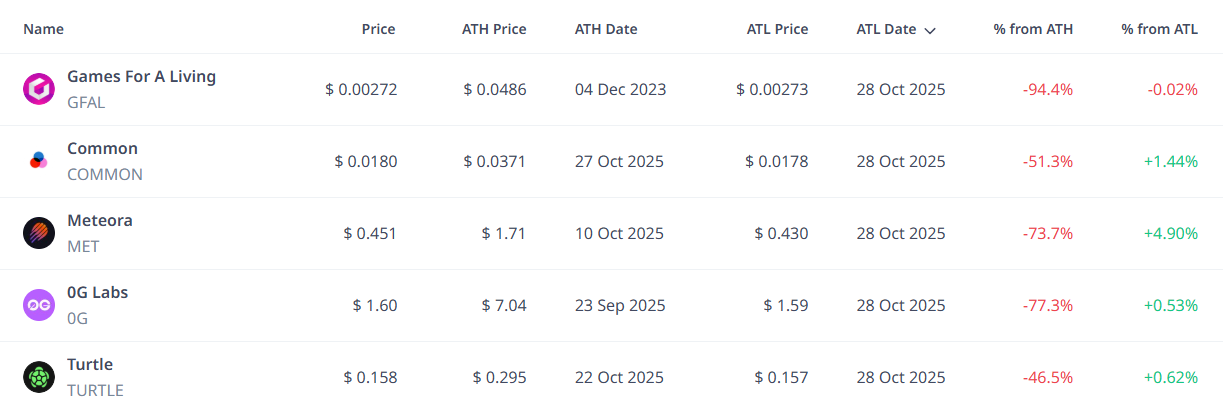Sort by ATL Price column header
1223x413 pixels.
[x=777, y=29]
